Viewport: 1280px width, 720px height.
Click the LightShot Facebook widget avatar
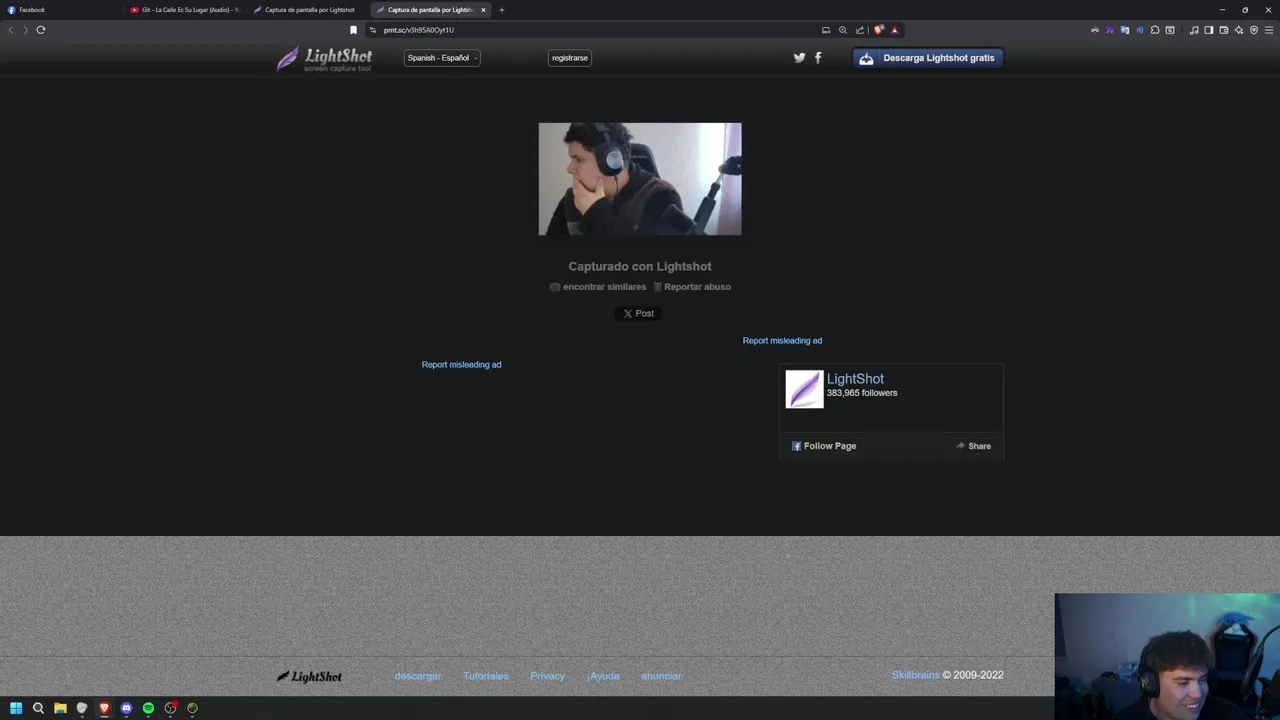click(804, 389)
